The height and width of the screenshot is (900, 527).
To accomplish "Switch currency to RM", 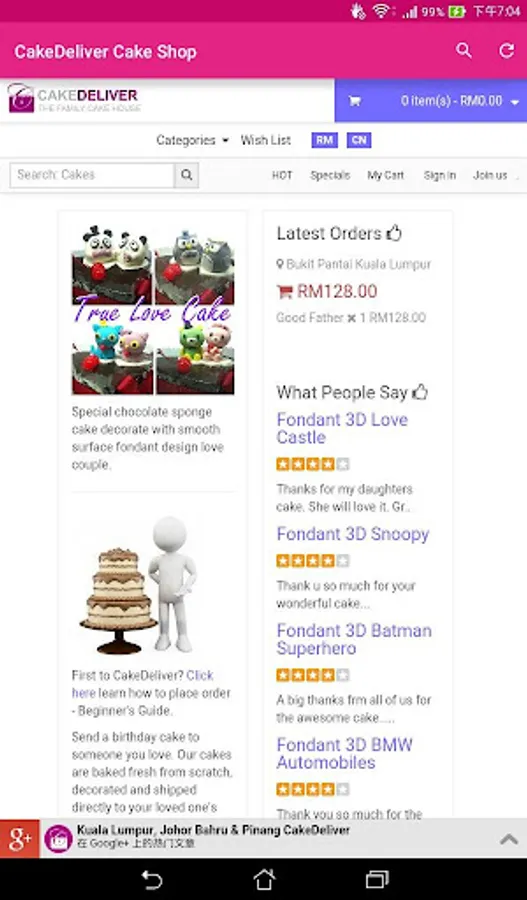I will [324, 141].
